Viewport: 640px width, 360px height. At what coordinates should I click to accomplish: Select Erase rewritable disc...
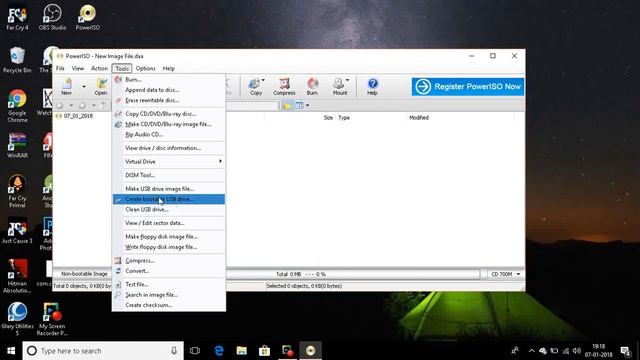click(x=169, y=100)
